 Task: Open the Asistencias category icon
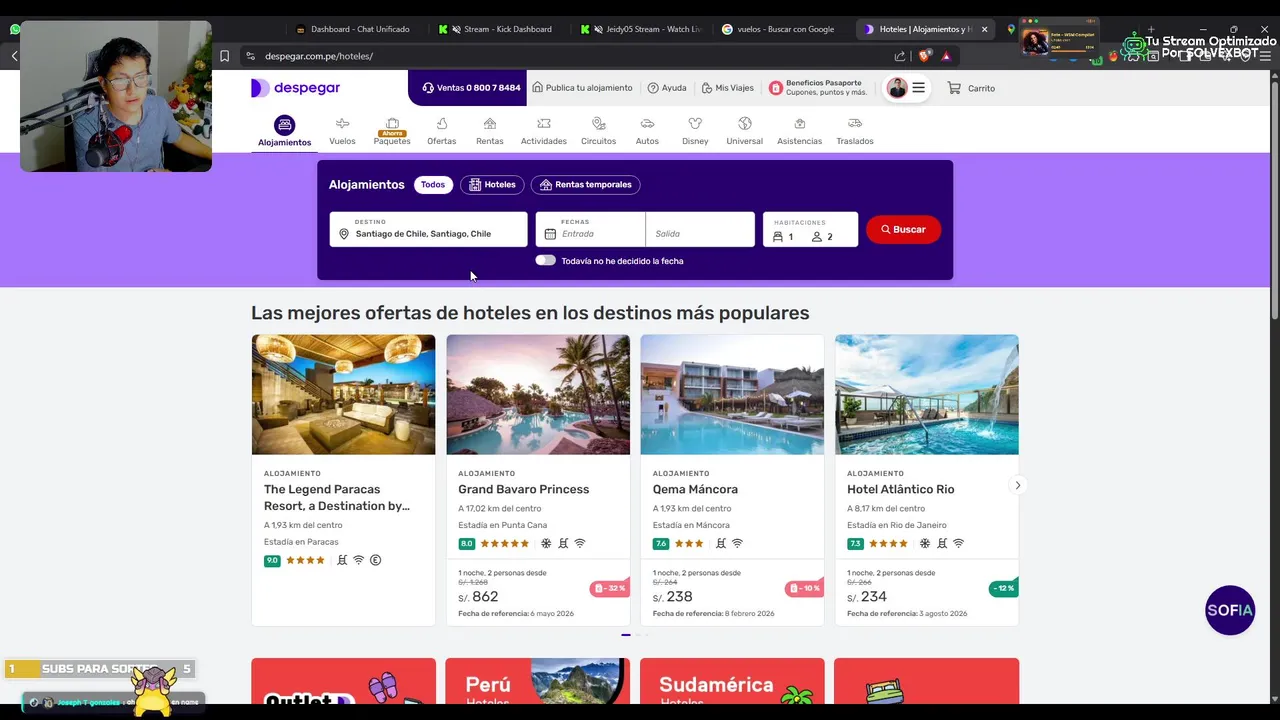pos(800,124)
